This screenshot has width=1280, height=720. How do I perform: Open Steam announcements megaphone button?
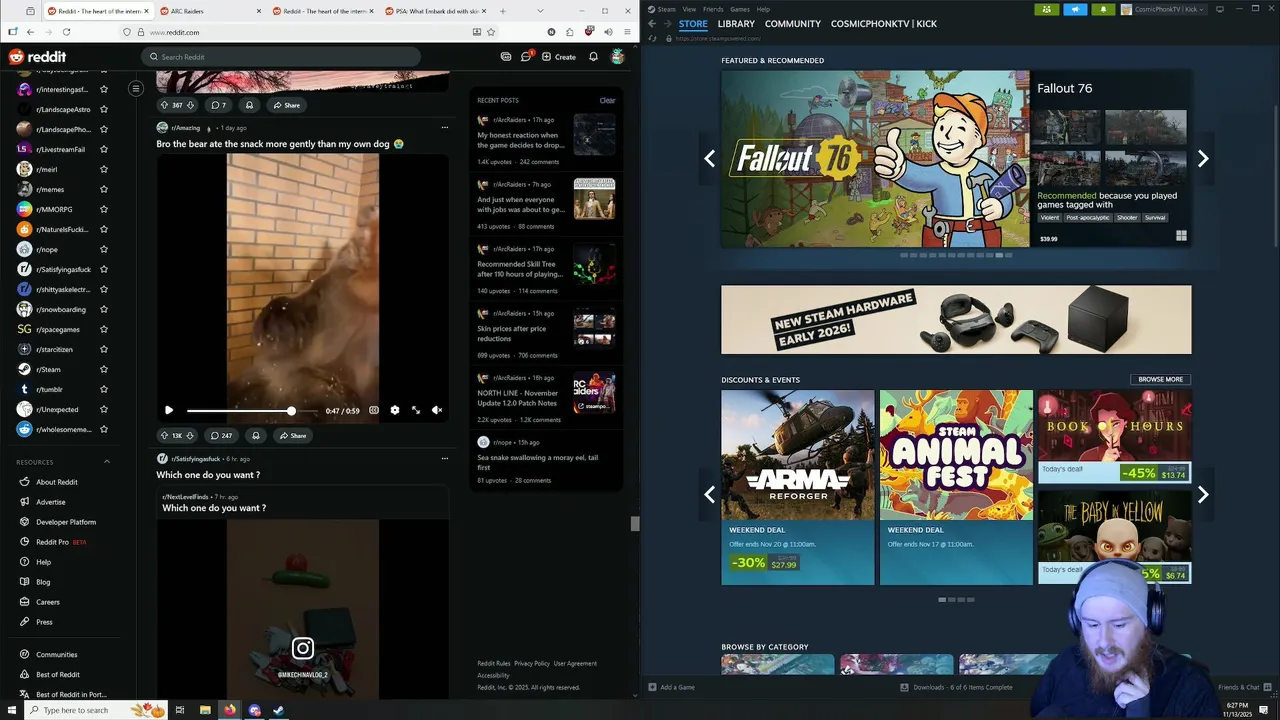(1076, 9)
